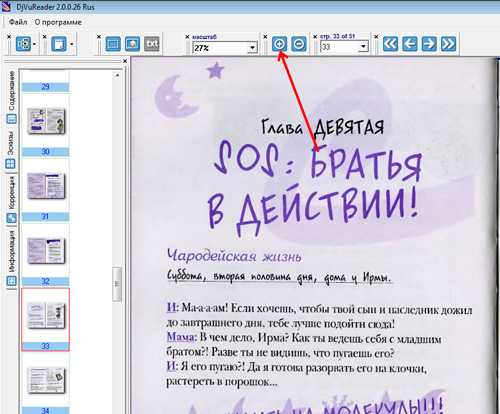Viewport: 500px width, 414px height.
Task: Open the scale 27% dropdown
Action: pos(252,48)
